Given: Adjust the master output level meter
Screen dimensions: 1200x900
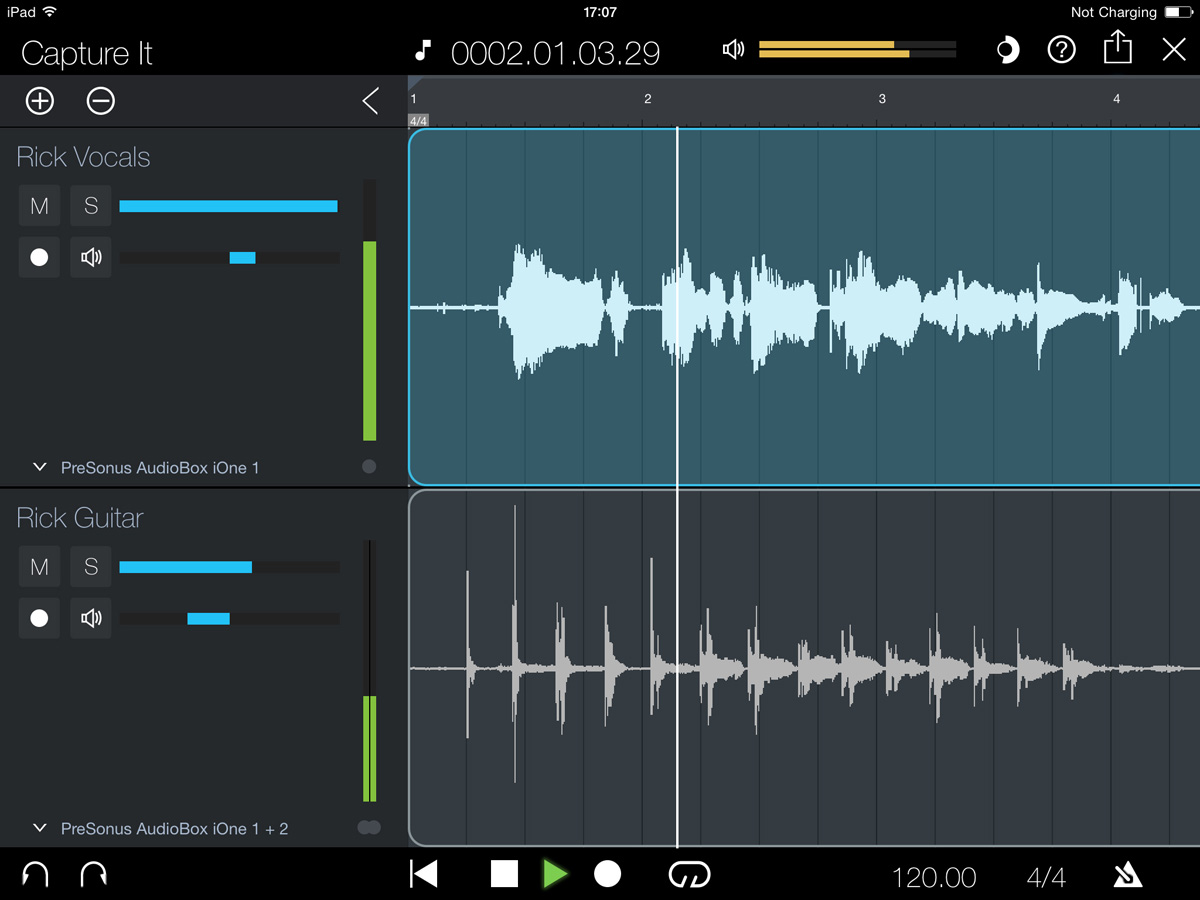Looking at the screenshot, I should click(x=858, y=49).
